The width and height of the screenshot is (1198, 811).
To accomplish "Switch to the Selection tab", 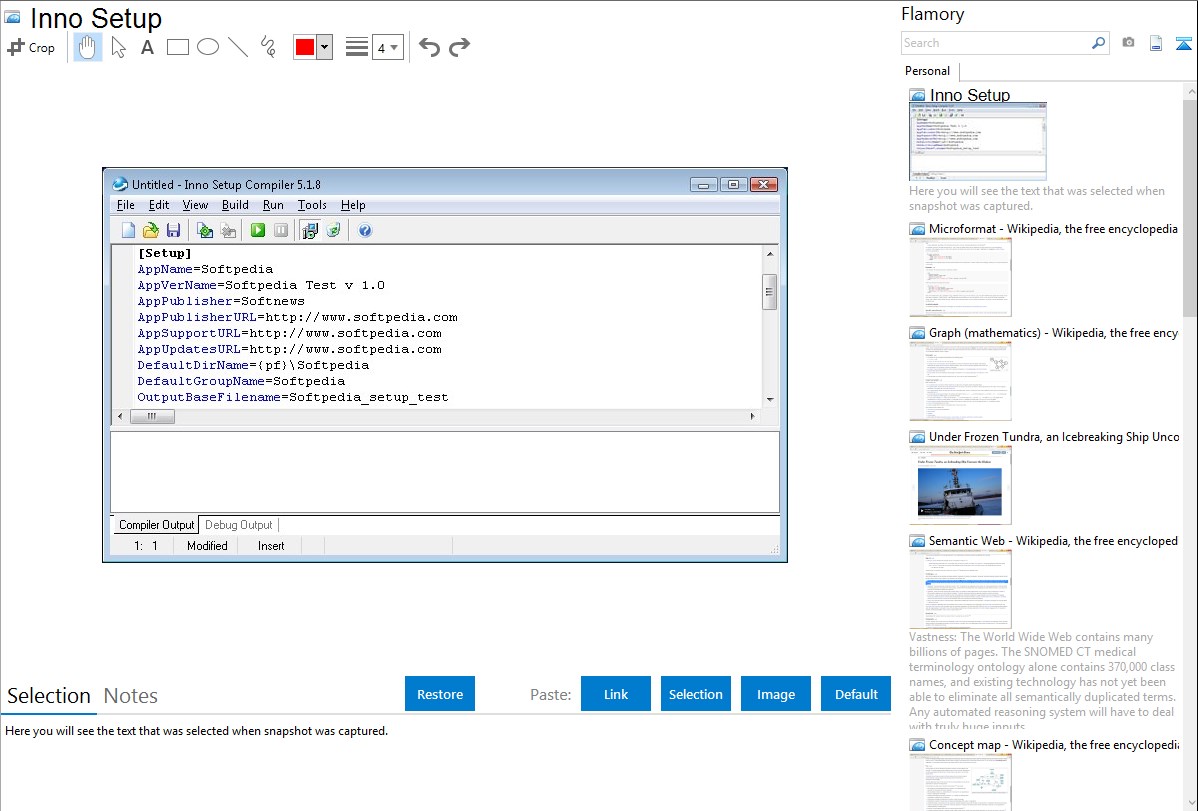I will 49,696.
